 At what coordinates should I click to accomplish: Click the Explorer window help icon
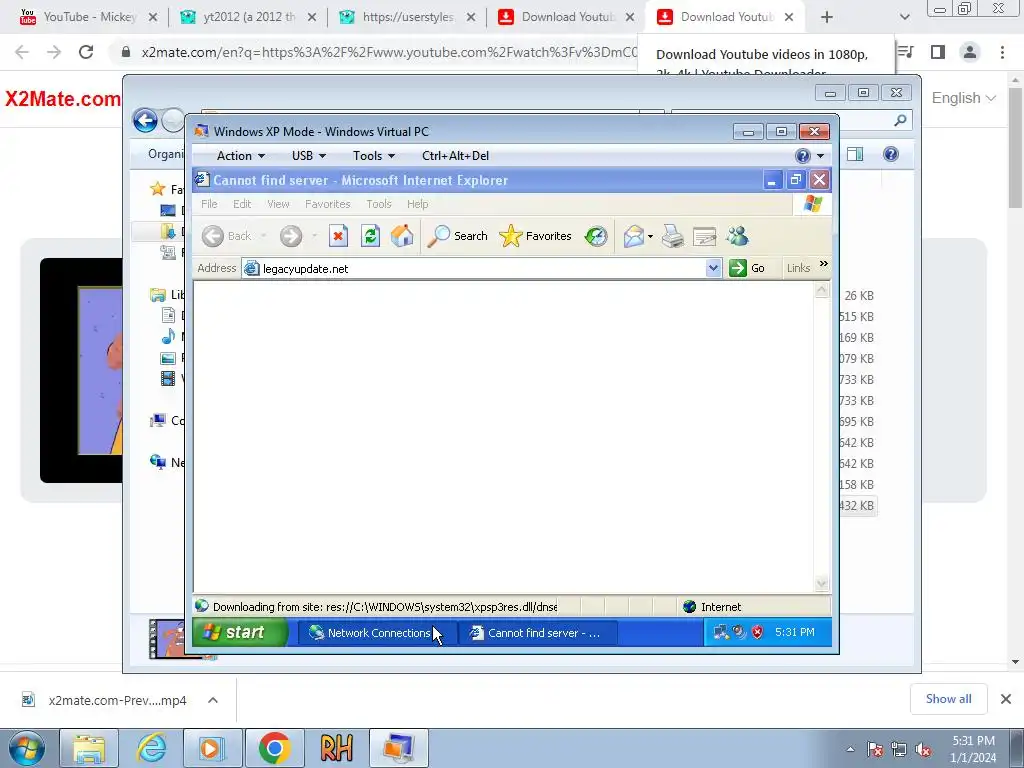click(x=891, y=154)
